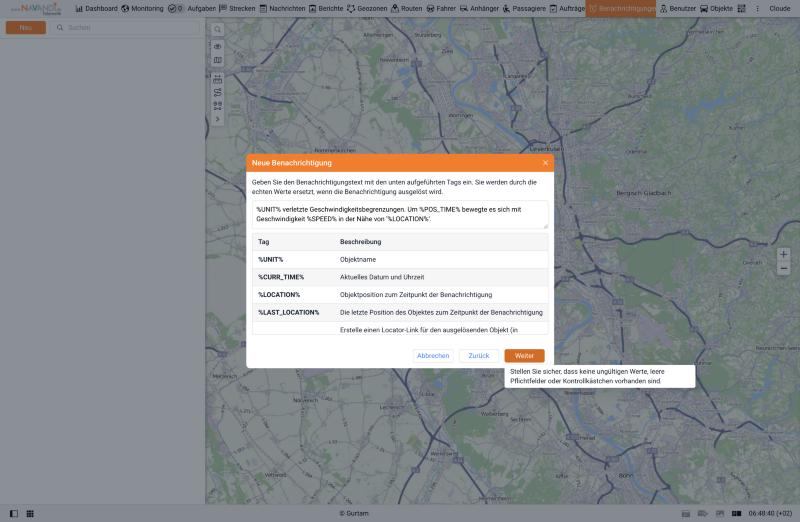Click the Weiter button

click(x=524, y=356)
